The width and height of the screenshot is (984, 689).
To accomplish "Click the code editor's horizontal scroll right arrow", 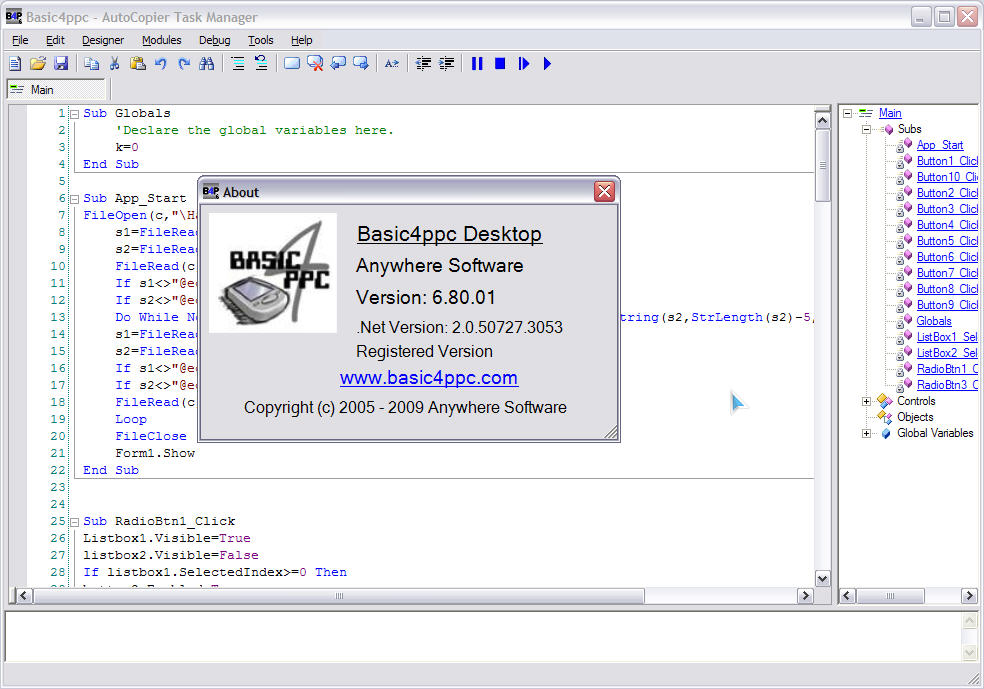I will click(805, 596).
